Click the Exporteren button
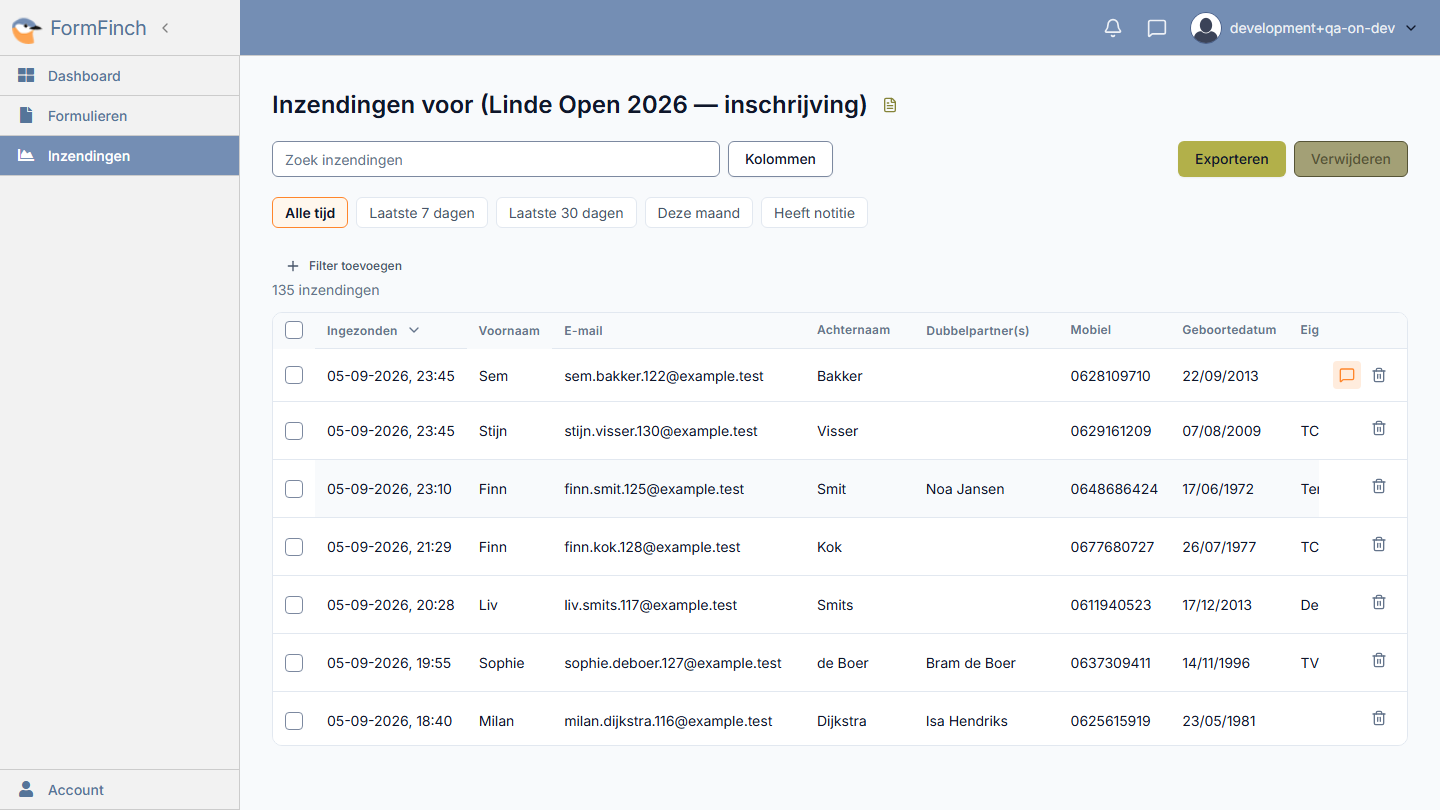Viewport: 1440px width, 810px height. coord(1232,159)
